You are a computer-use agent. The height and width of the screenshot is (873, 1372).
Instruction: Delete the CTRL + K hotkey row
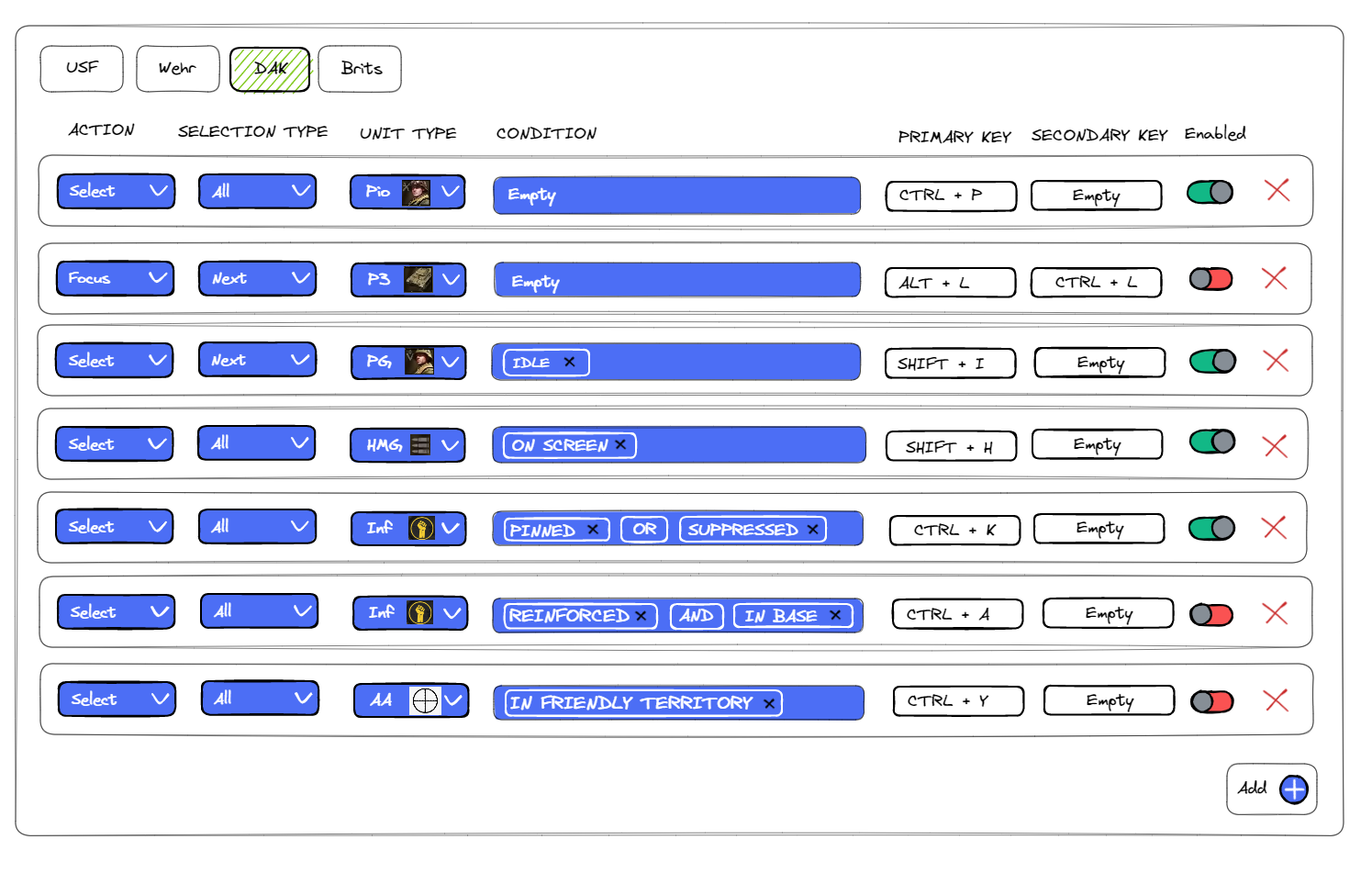tap(1274, 527)
